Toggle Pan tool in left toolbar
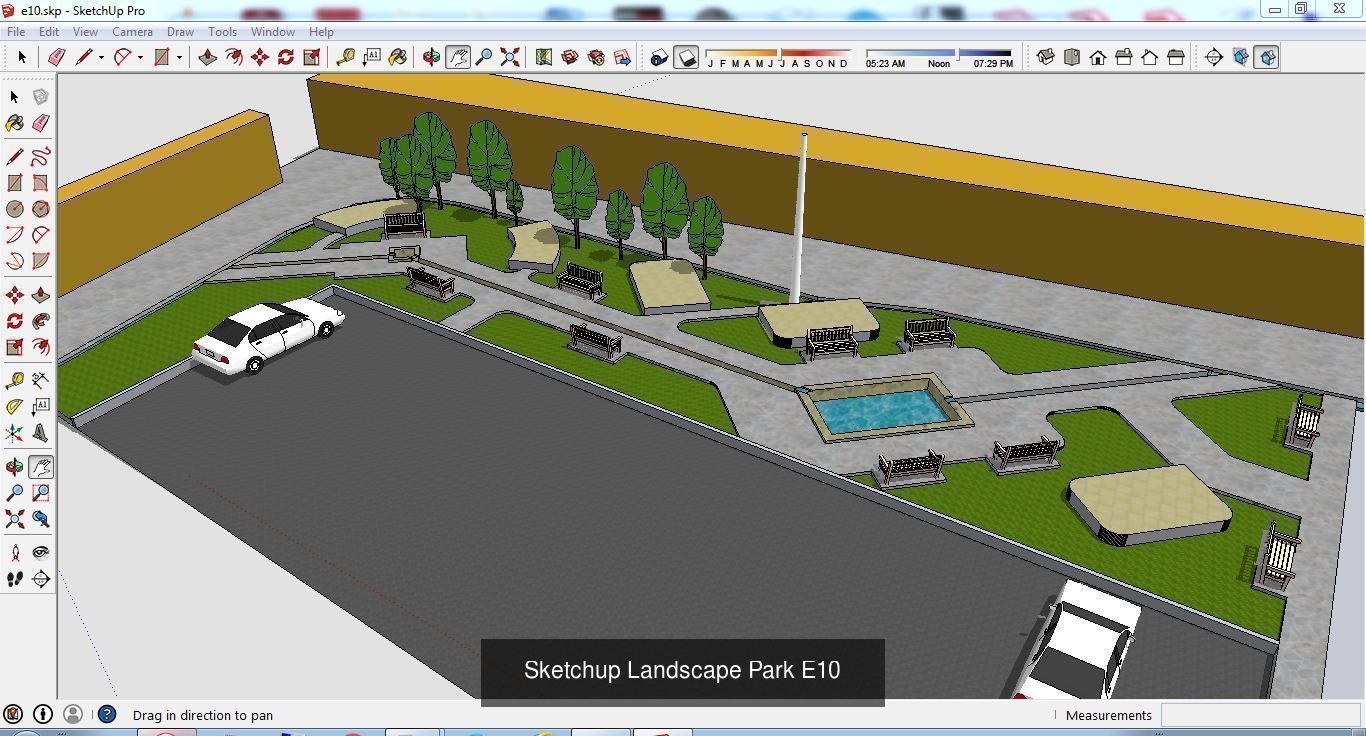The width and height of the screenshot is (1366, 736). click(41, 467)
